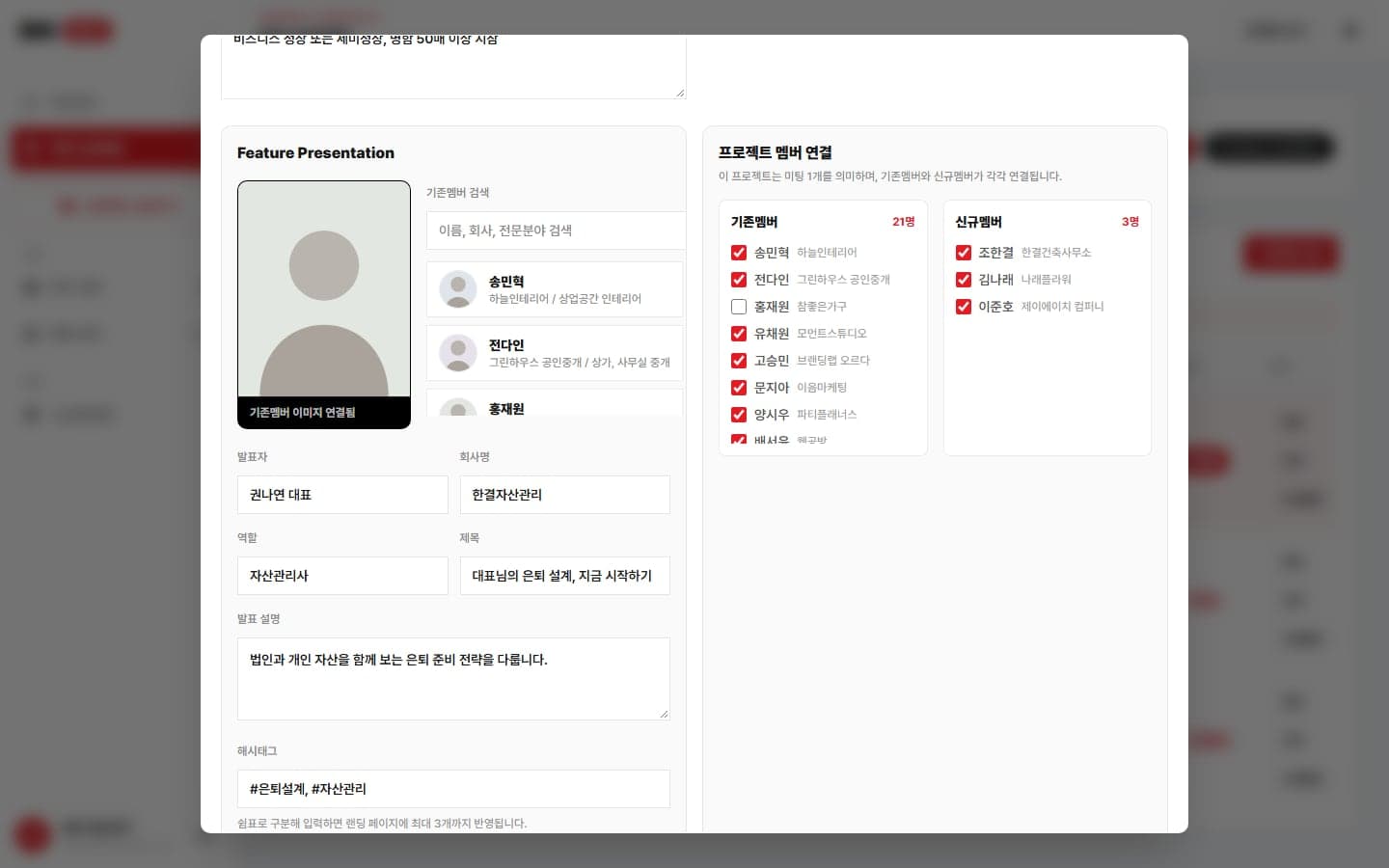Click the 21명 count in 기존멤버
The width and height of the screenshot is (1389, 868).
pos(904,222)
